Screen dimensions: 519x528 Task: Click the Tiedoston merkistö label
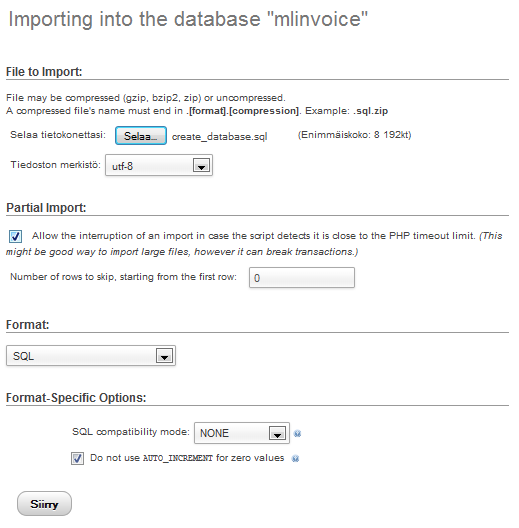pos(56,165)
